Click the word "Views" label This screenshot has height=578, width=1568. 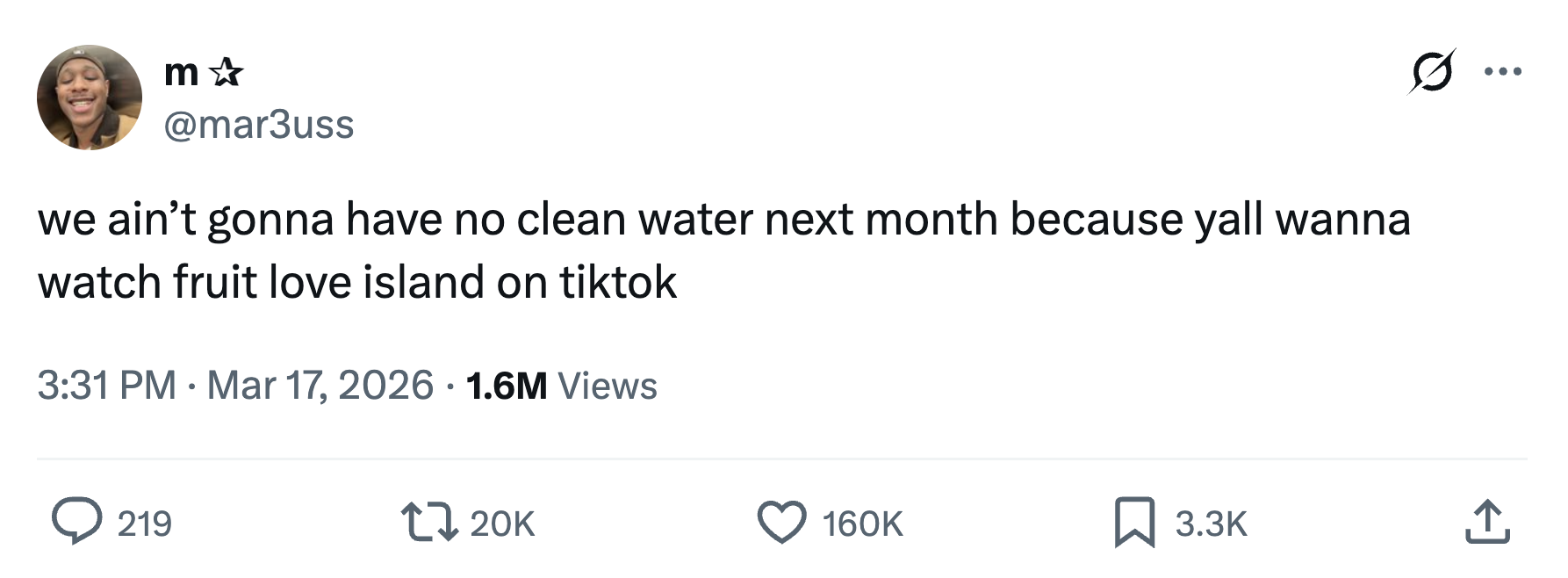click(x=608, y=386)
